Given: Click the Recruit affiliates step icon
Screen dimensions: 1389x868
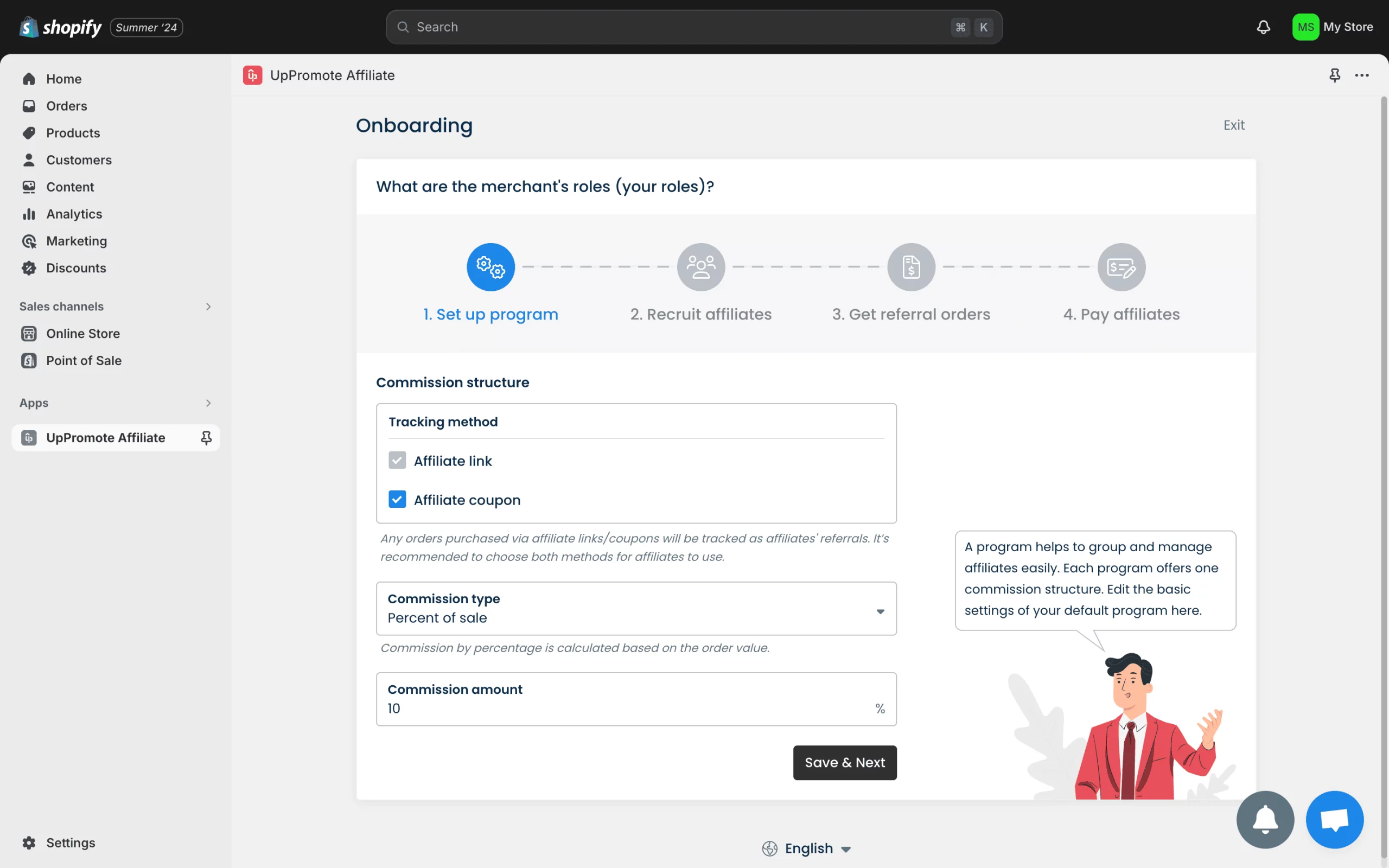Looking at the screenshot, I should click(x=700, y=266).
